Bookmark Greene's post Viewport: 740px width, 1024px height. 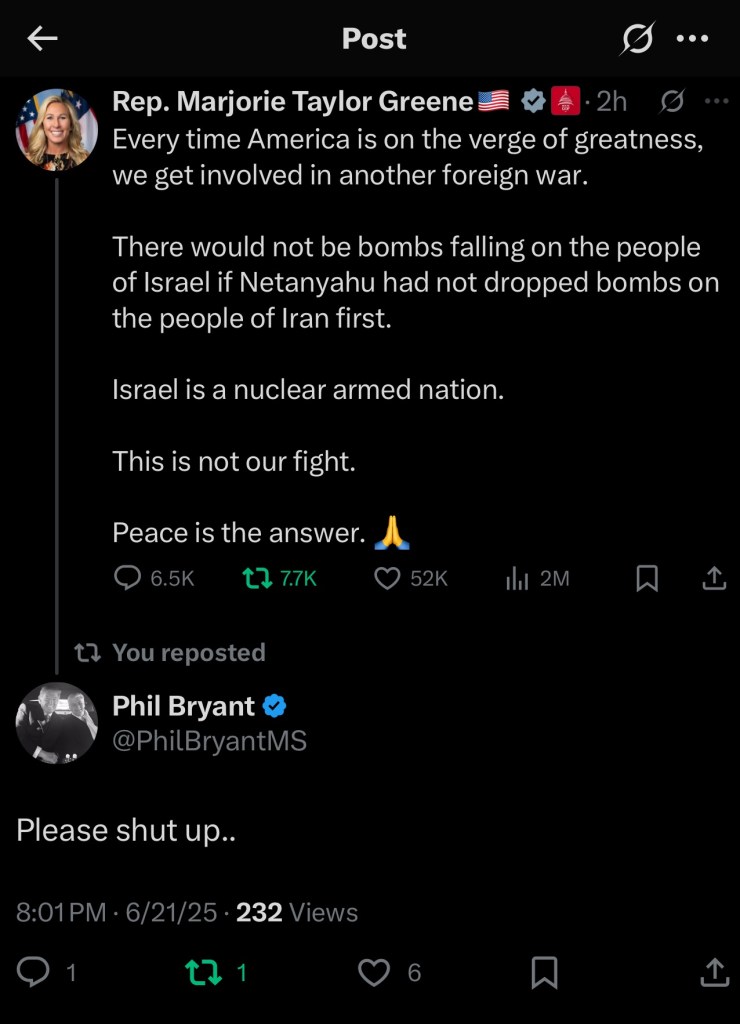(647, 578)
